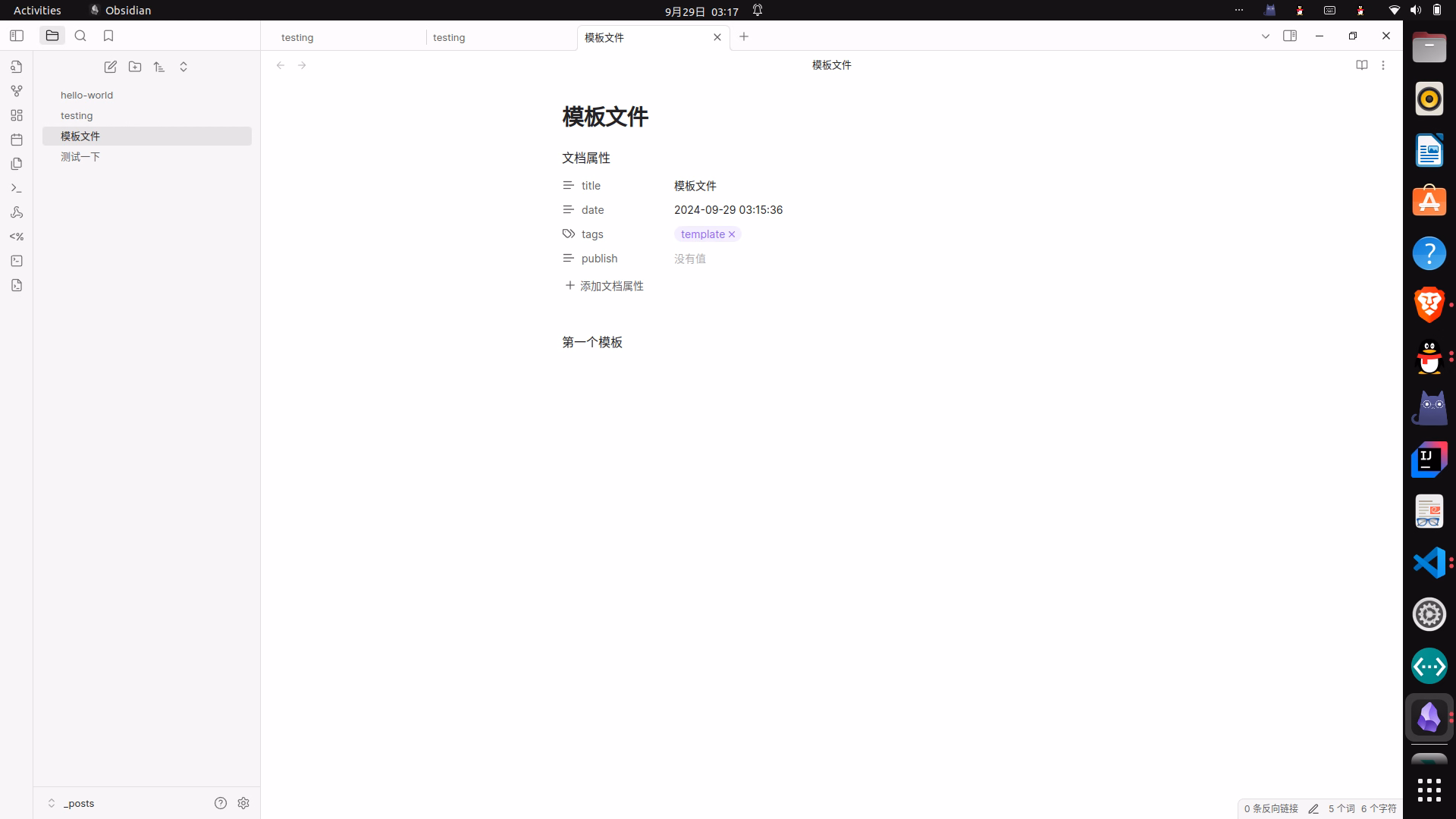Toggle the right sidebar panel

point(1290,36)
